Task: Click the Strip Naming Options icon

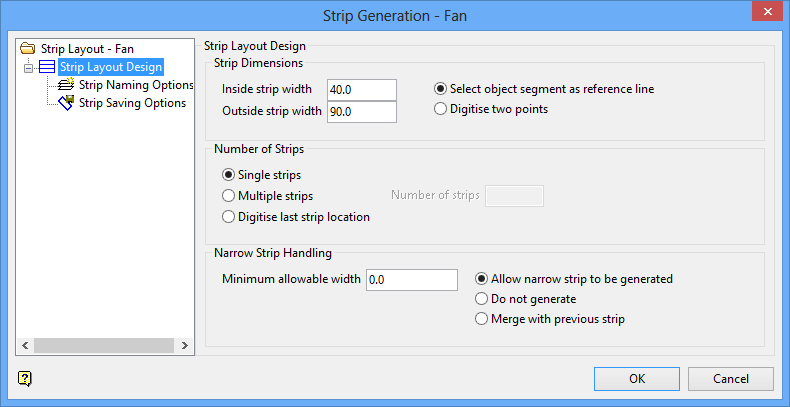Action: pos(67,85)
